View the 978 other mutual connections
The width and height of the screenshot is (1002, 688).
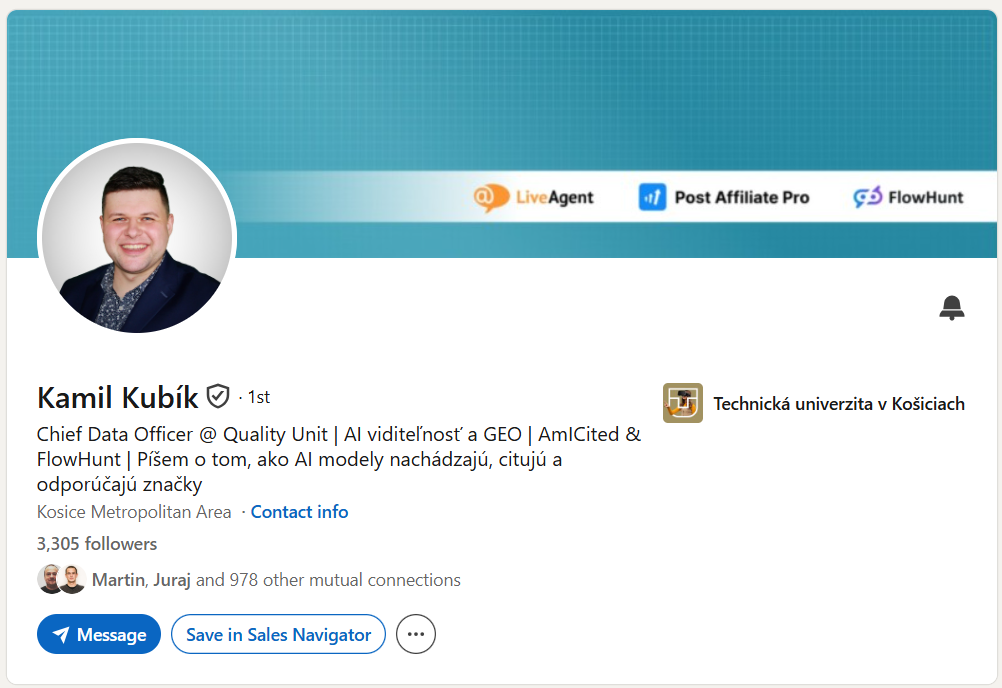[276, 580]
